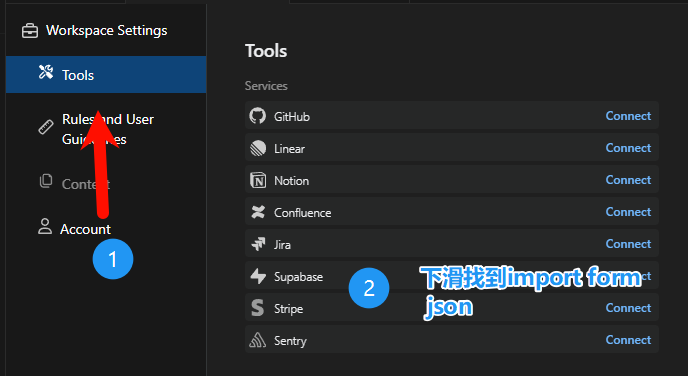Screen dimensions: 688x376
Task: Click the Services section label
Action: click(266, 86)
